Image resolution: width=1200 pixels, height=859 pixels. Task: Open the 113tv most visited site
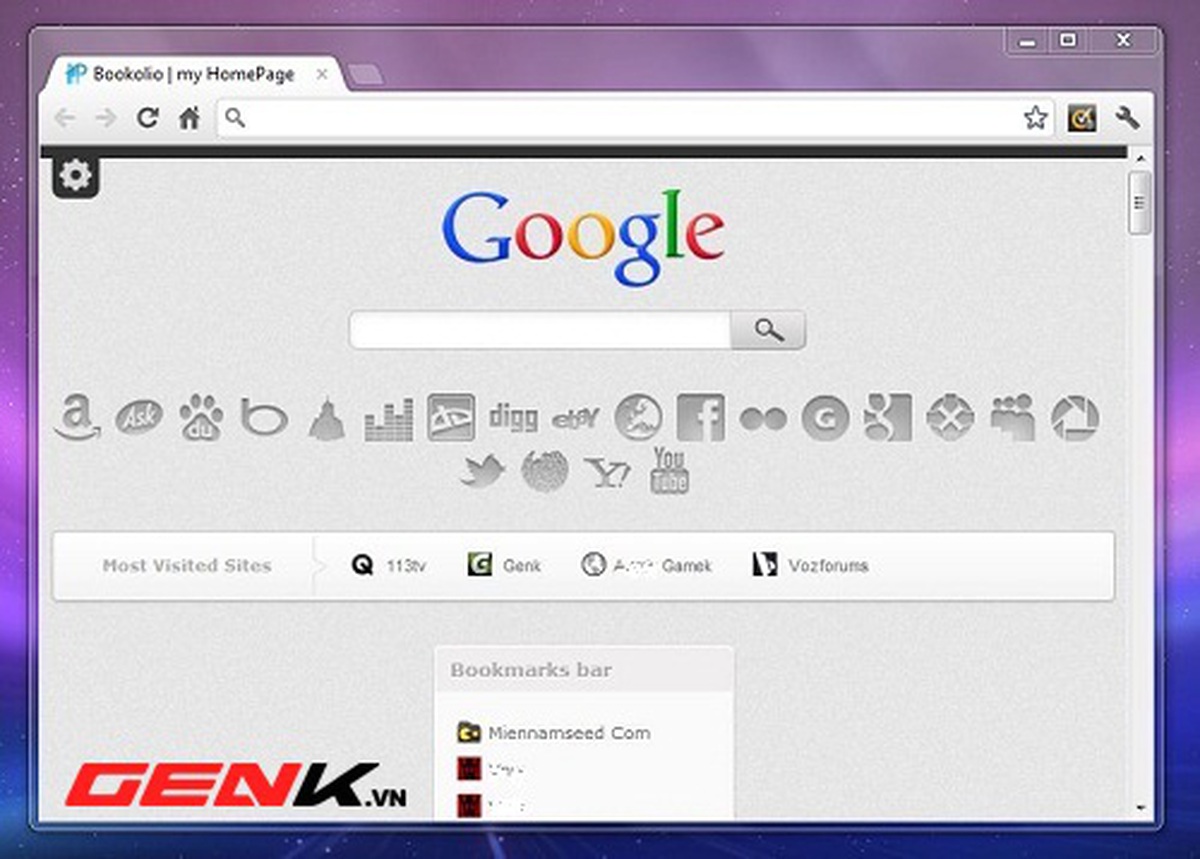(x=389, y=565)
